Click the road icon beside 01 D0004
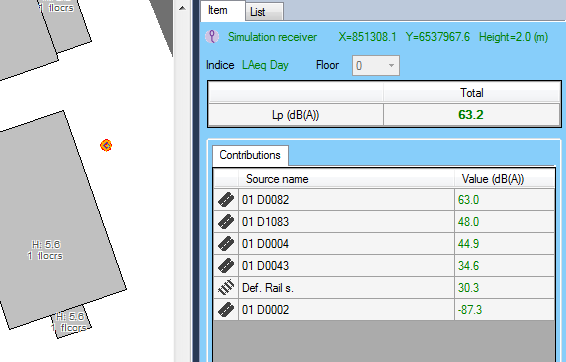Viewport: 566px width, 362px height. (x=226, y=244)
